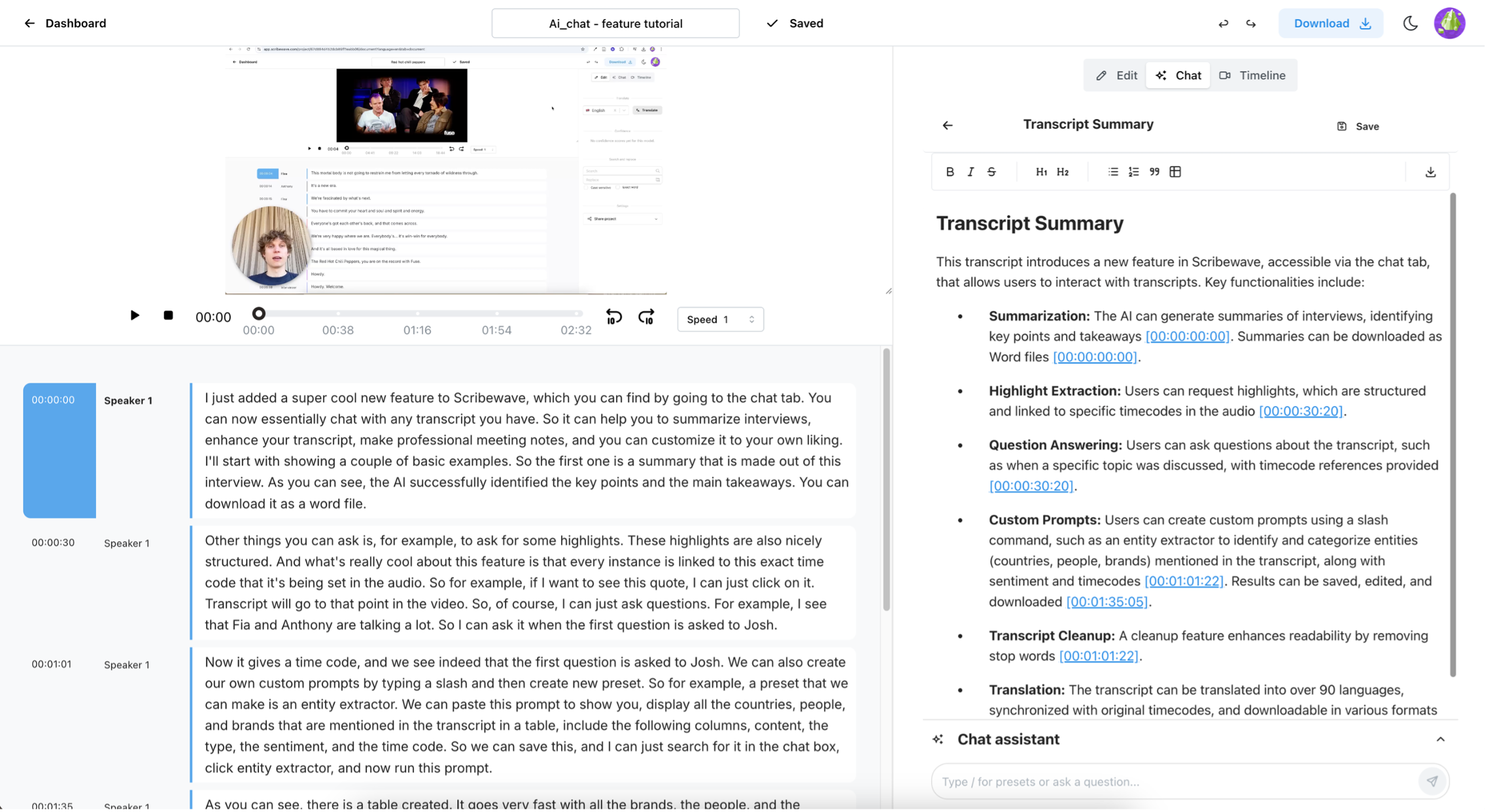This screenshot has height=812, width=1489.
Task: Open the Speed dropdown
Action: point(720,319)
